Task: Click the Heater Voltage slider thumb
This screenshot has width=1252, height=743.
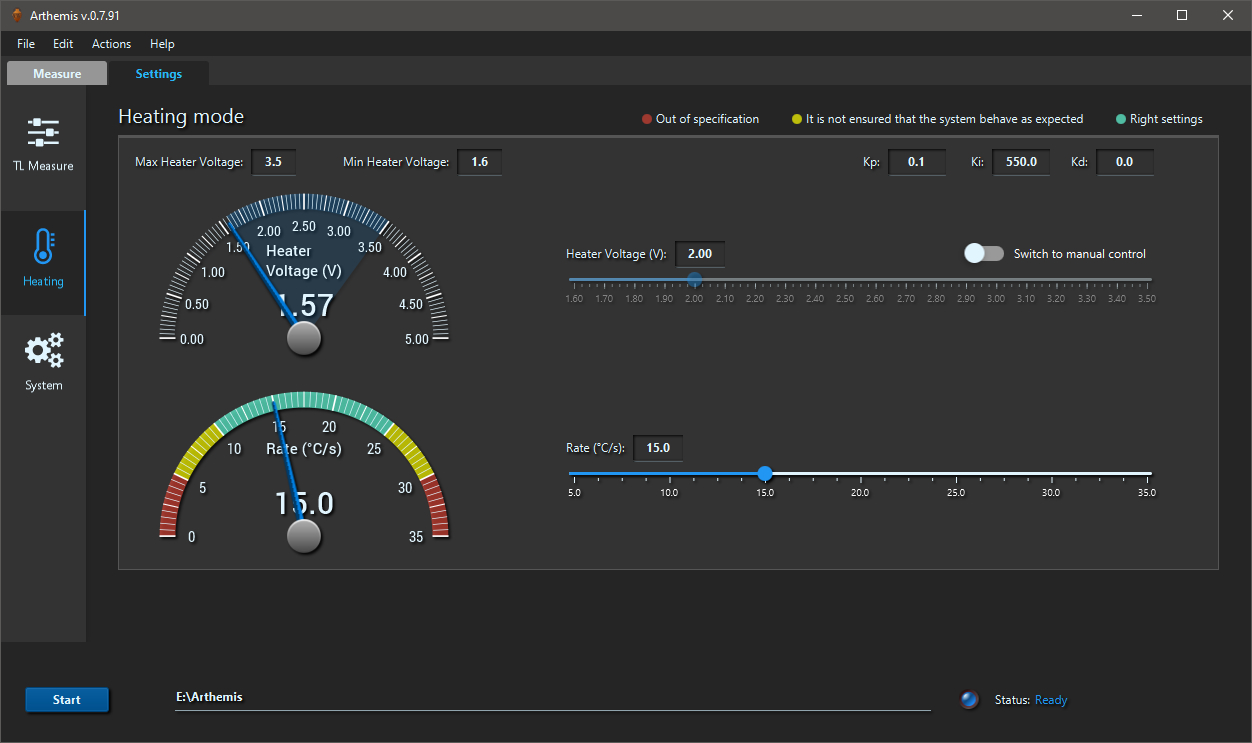Action: (694, 279)
